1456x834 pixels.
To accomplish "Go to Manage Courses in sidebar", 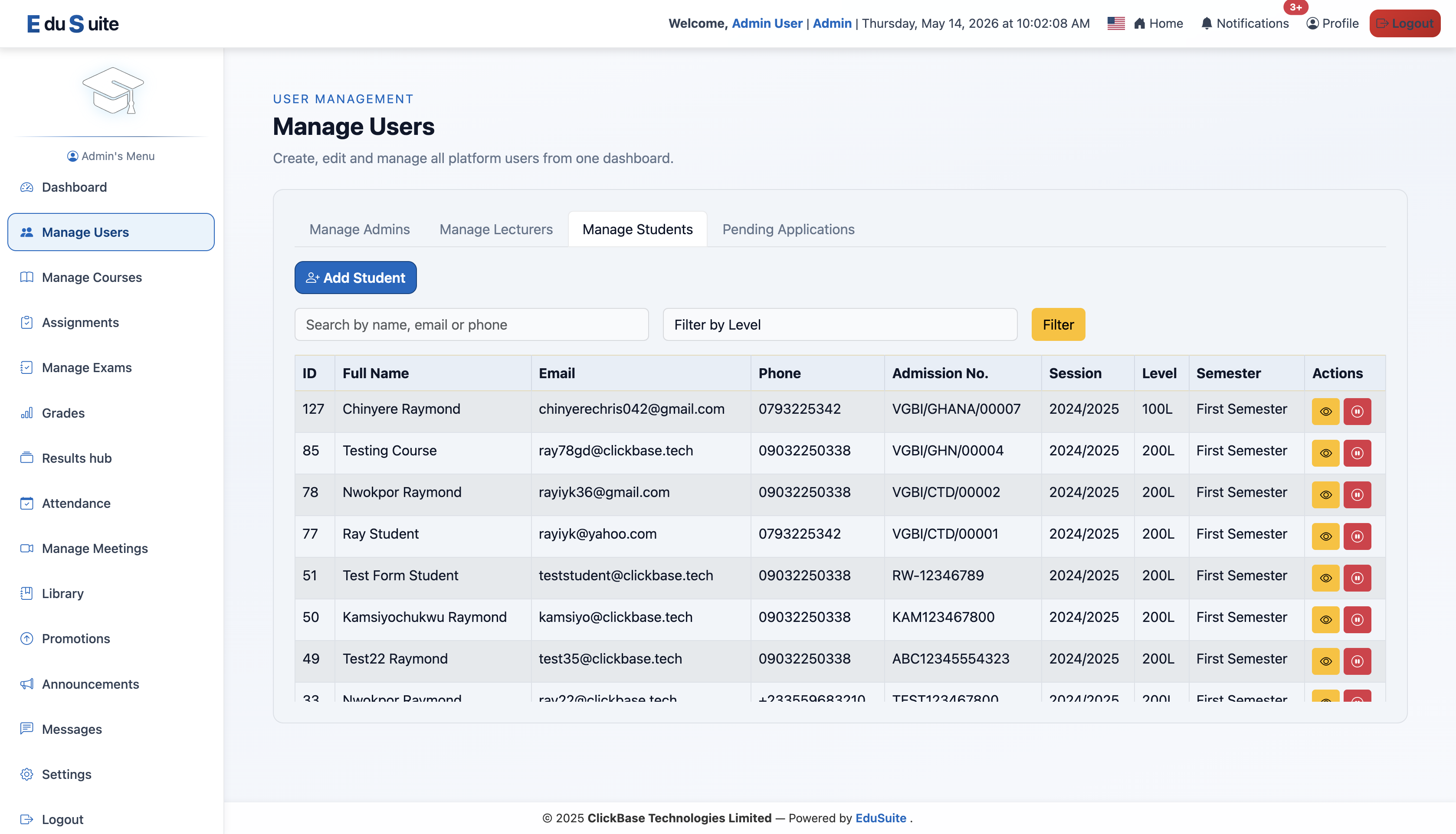I will [111, 277].
